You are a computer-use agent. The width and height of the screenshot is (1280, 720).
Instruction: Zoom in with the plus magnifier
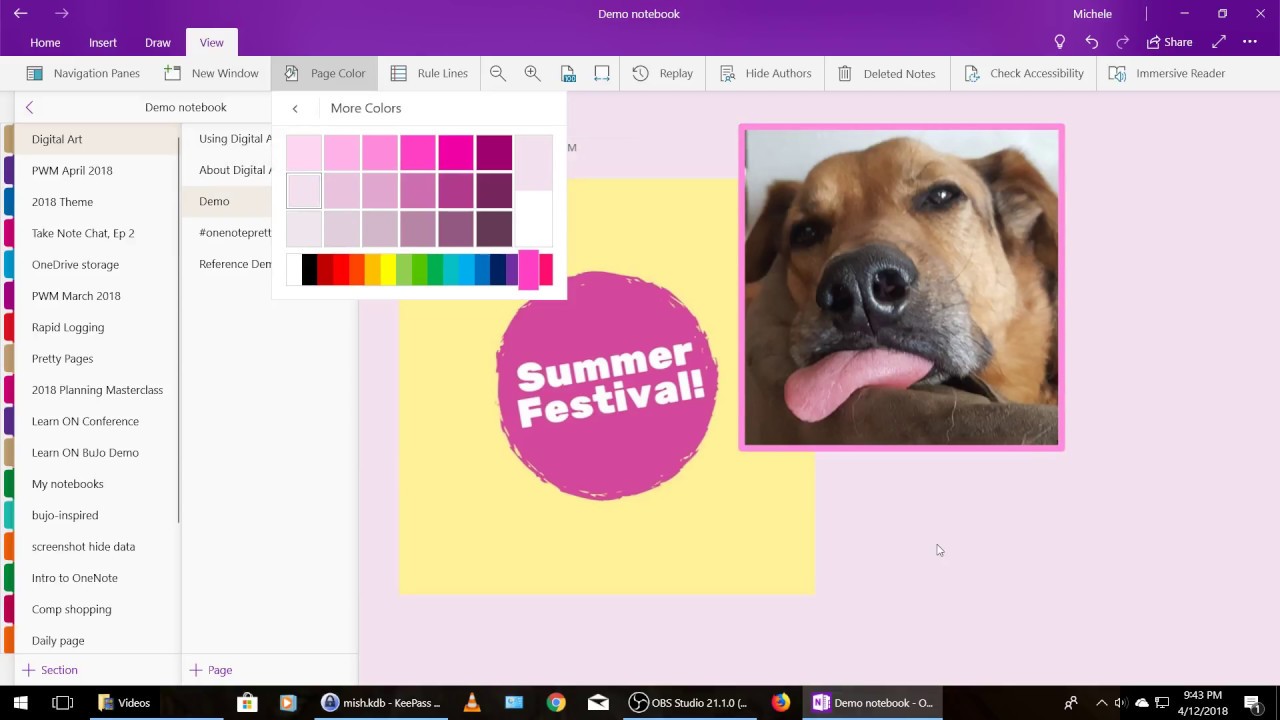pyautogui.click(x=533, y=73)
